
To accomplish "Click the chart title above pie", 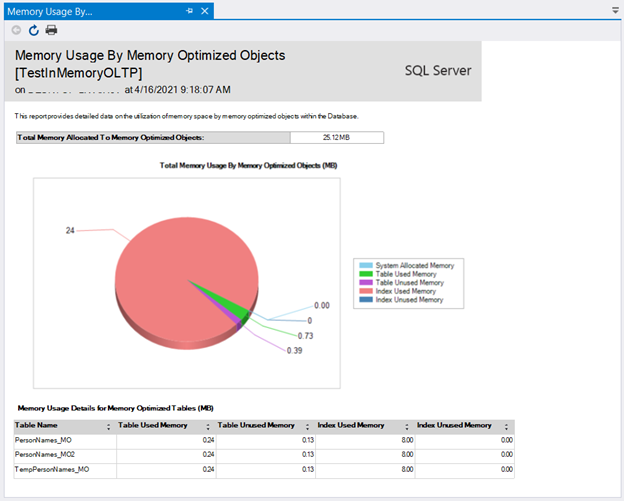I will 248,166.
